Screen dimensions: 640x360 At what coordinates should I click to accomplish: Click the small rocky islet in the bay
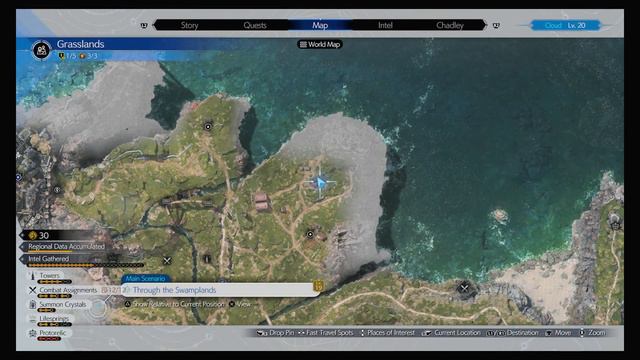tap(500, 215)
